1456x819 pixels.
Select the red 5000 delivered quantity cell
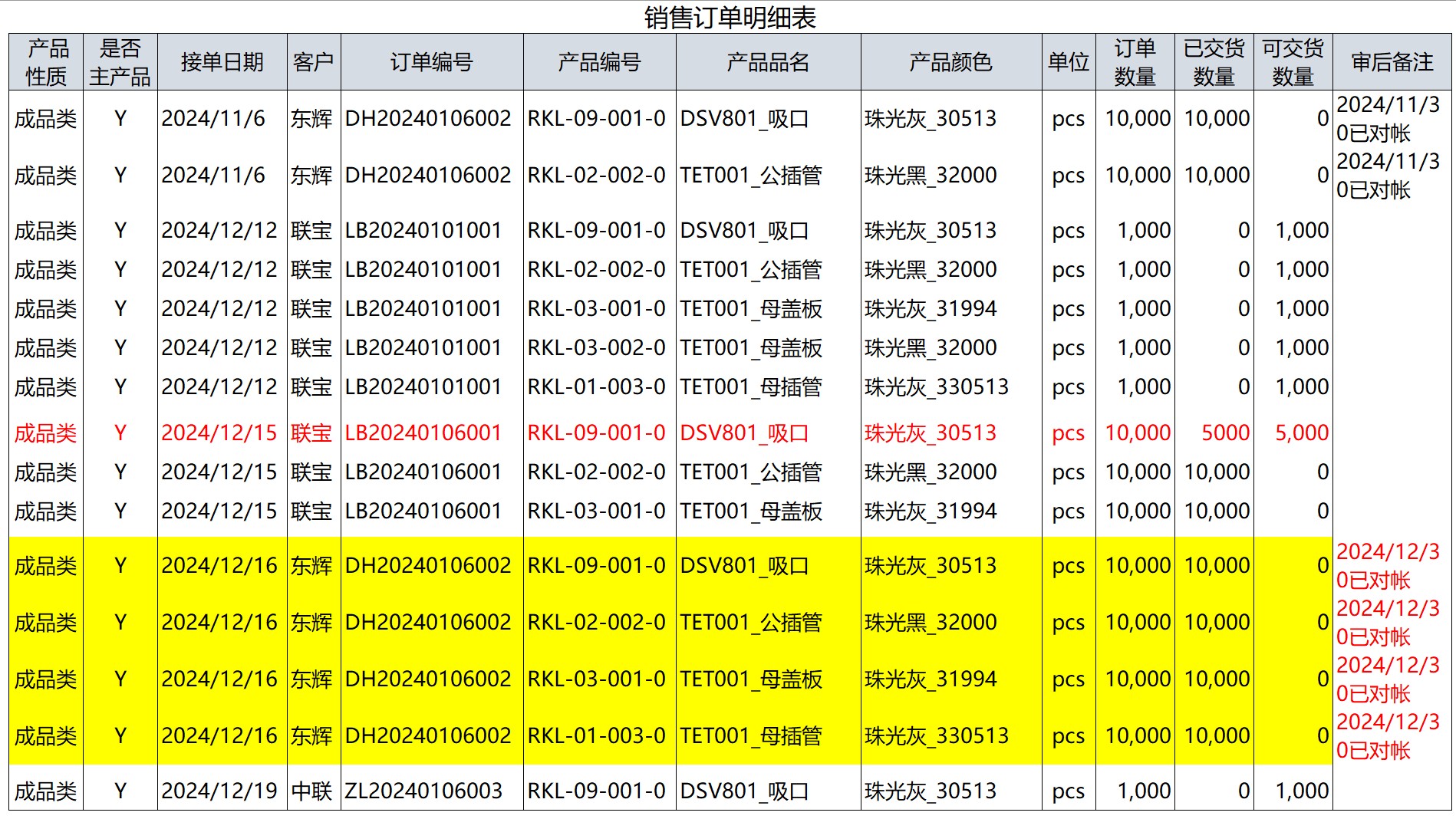pos(1225,433)
